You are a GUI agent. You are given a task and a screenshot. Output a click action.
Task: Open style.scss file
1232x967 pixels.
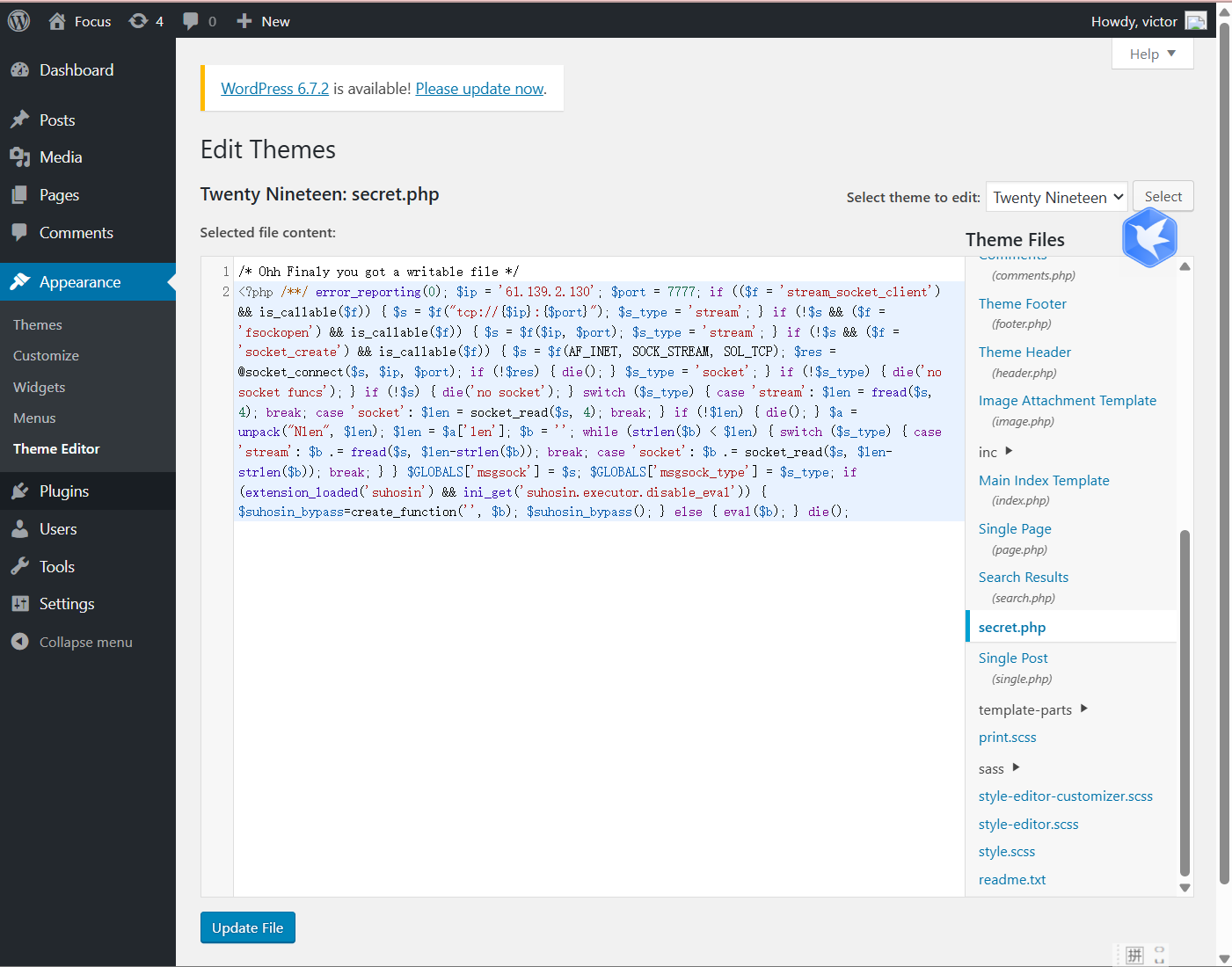coord(1007,851)
